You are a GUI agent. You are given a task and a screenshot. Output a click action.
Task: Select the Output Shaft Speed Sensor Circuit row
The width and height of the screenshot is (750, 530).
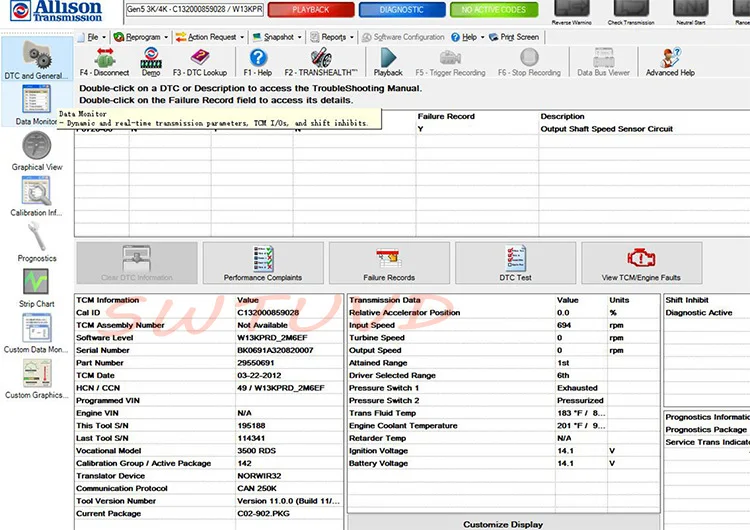606,129
